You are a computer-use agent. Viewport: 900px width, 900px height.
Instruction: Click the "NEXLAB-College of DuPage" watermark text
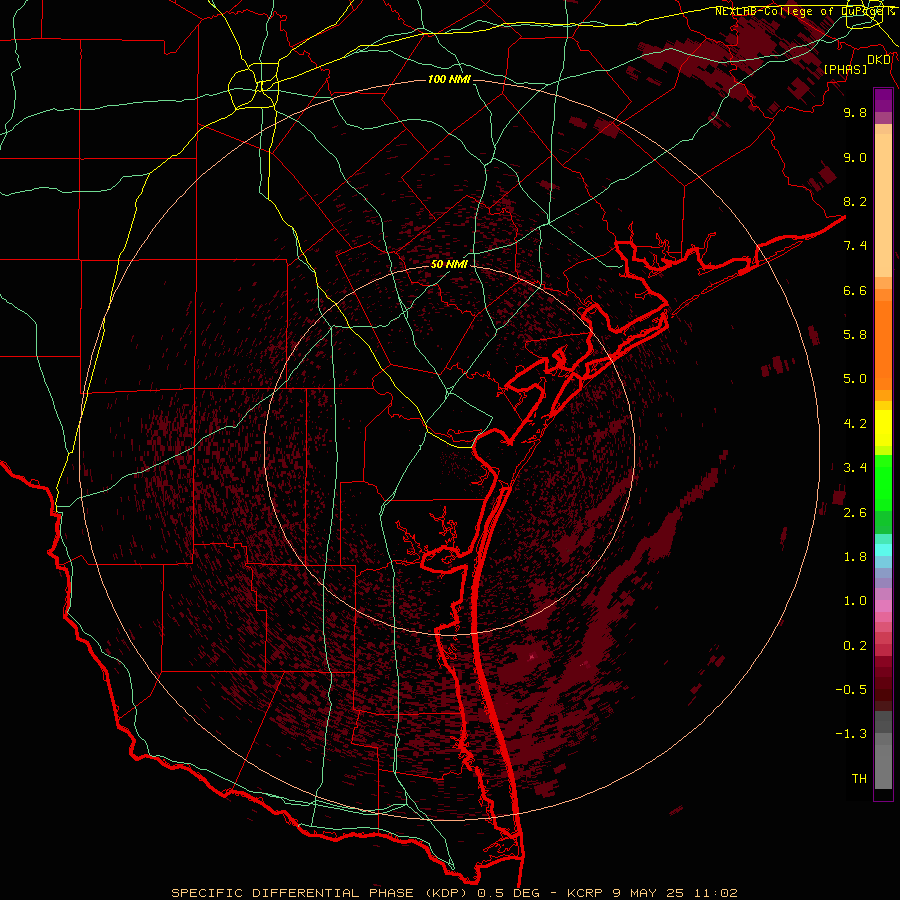(x=800, y=11)
